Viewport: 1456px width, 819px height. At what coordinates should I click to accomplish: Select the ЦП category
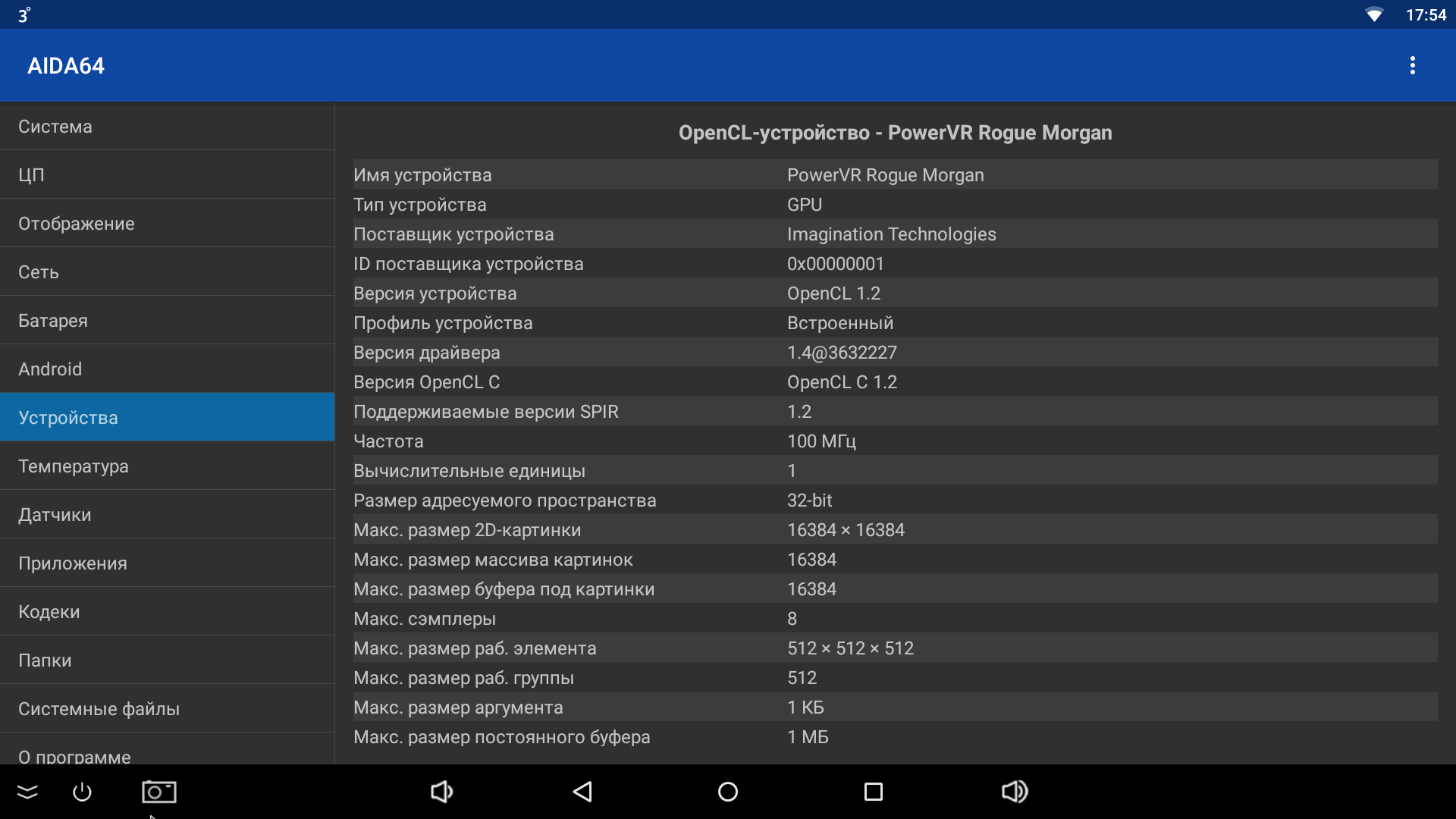pos(167,175)
